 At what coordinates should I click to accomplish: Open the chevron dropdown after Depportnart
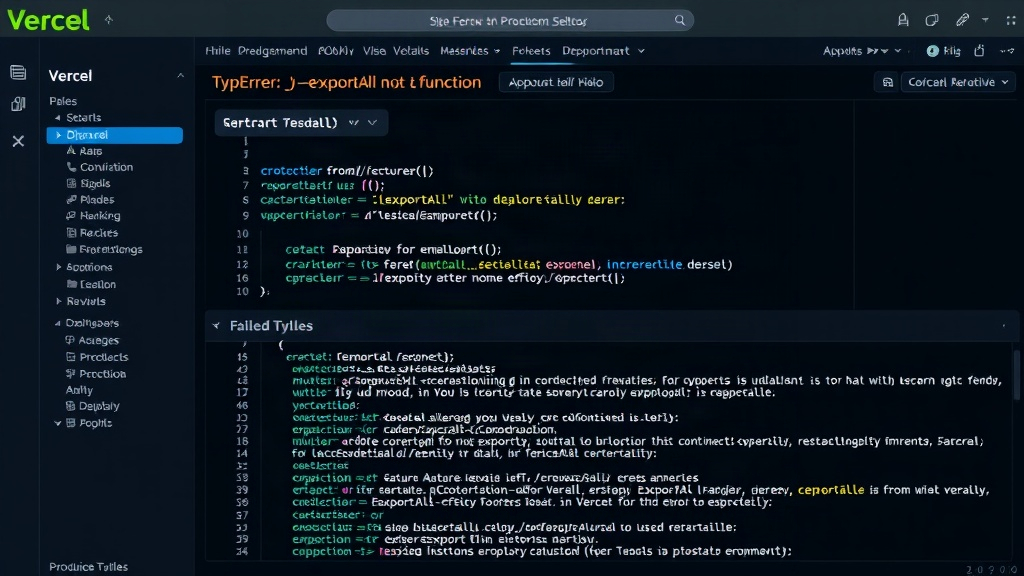tap(641, 51)
